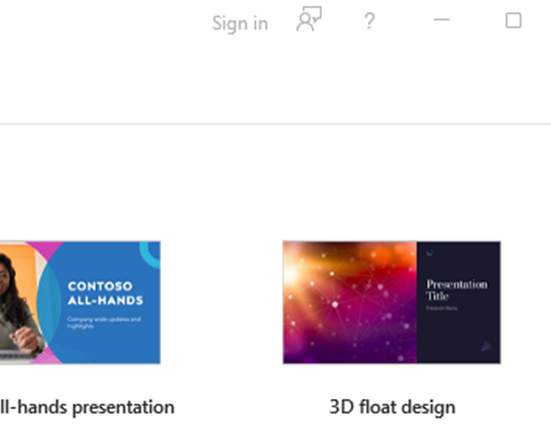
Task: Minimize the PowerPoint window
Action: (442, 20)
